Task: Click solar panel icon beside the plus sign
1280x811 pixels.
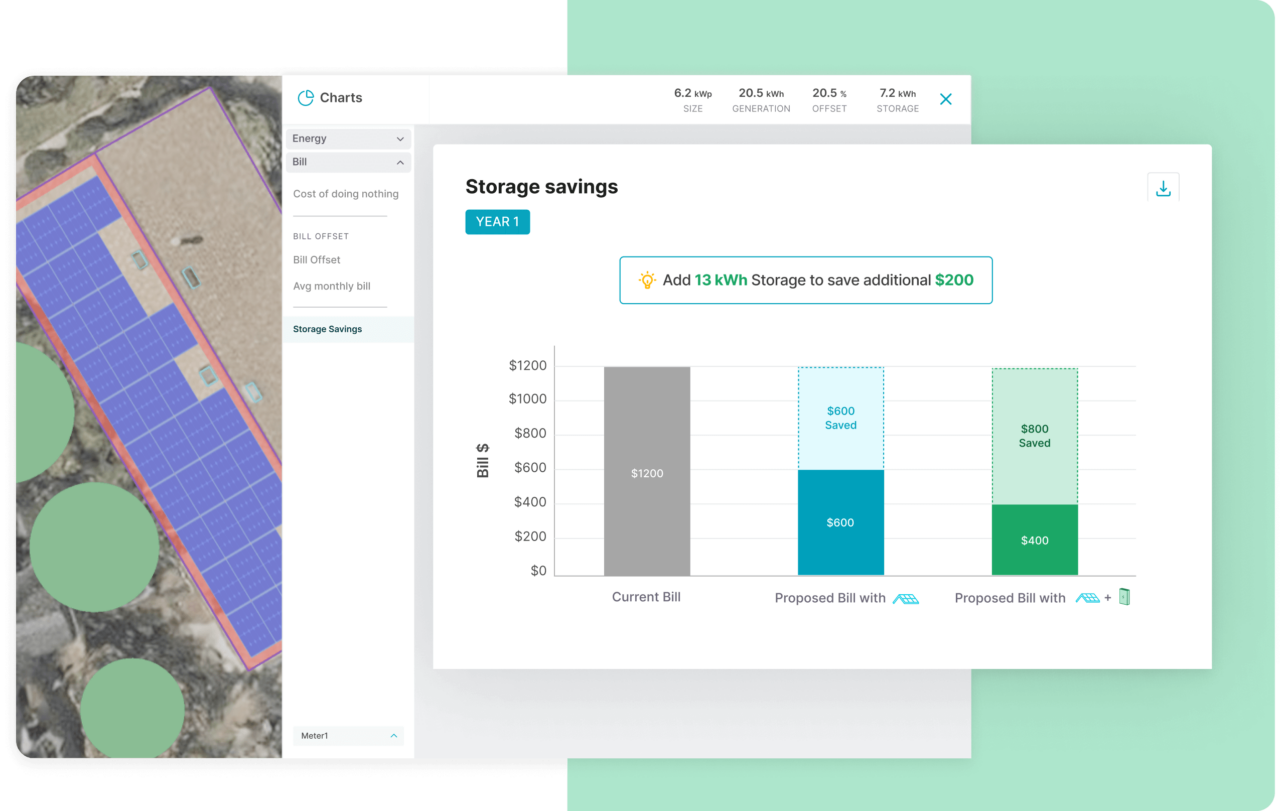Action: click(x=1087, y=598)
